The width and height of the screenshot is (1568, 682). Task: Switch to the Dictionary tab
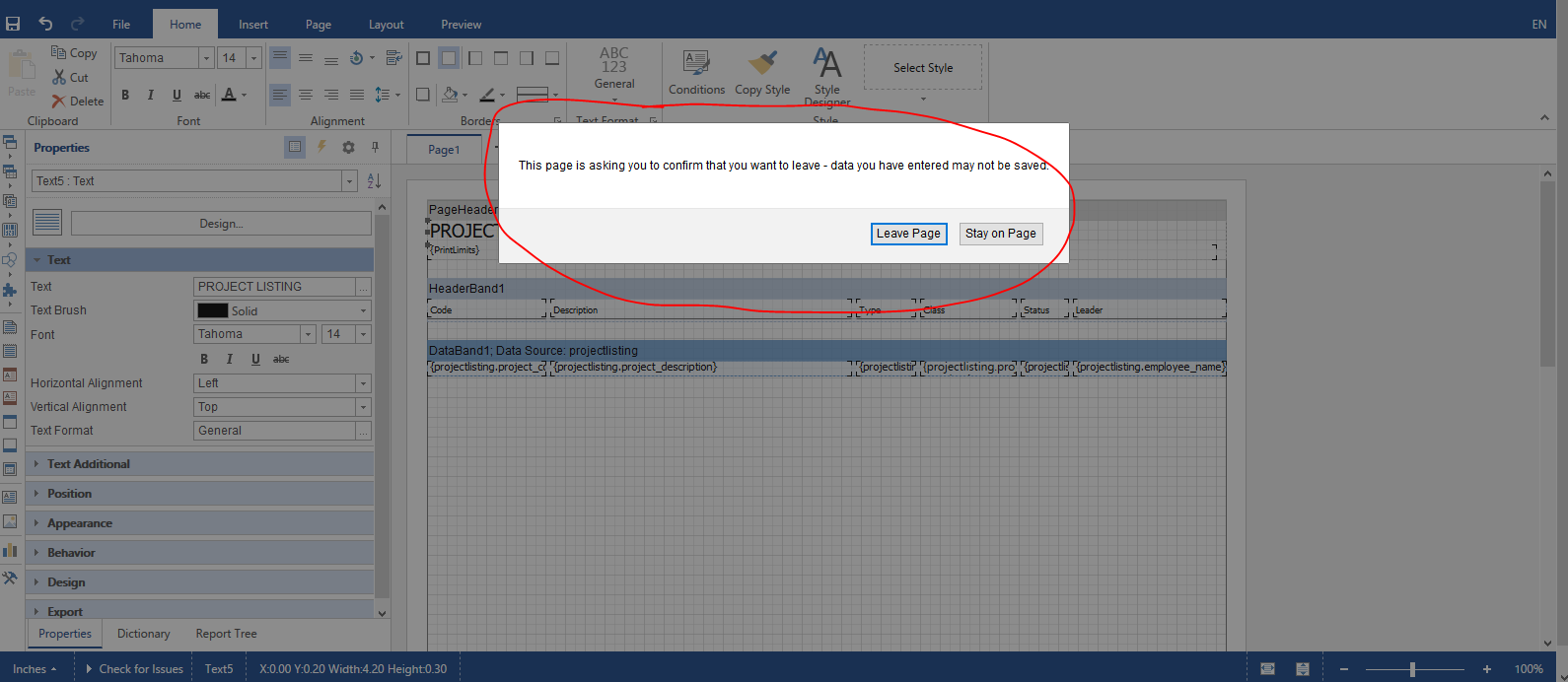tap(143, 634)
